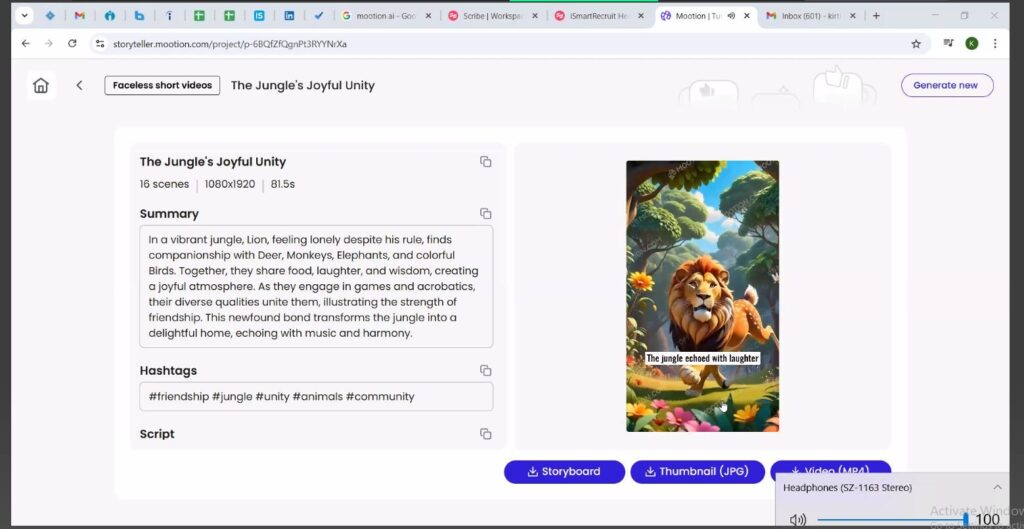Screen dimensions: 1024x529
Task: Copy the title The Jungle's Joyful Unity
Action: coord(485,162)
